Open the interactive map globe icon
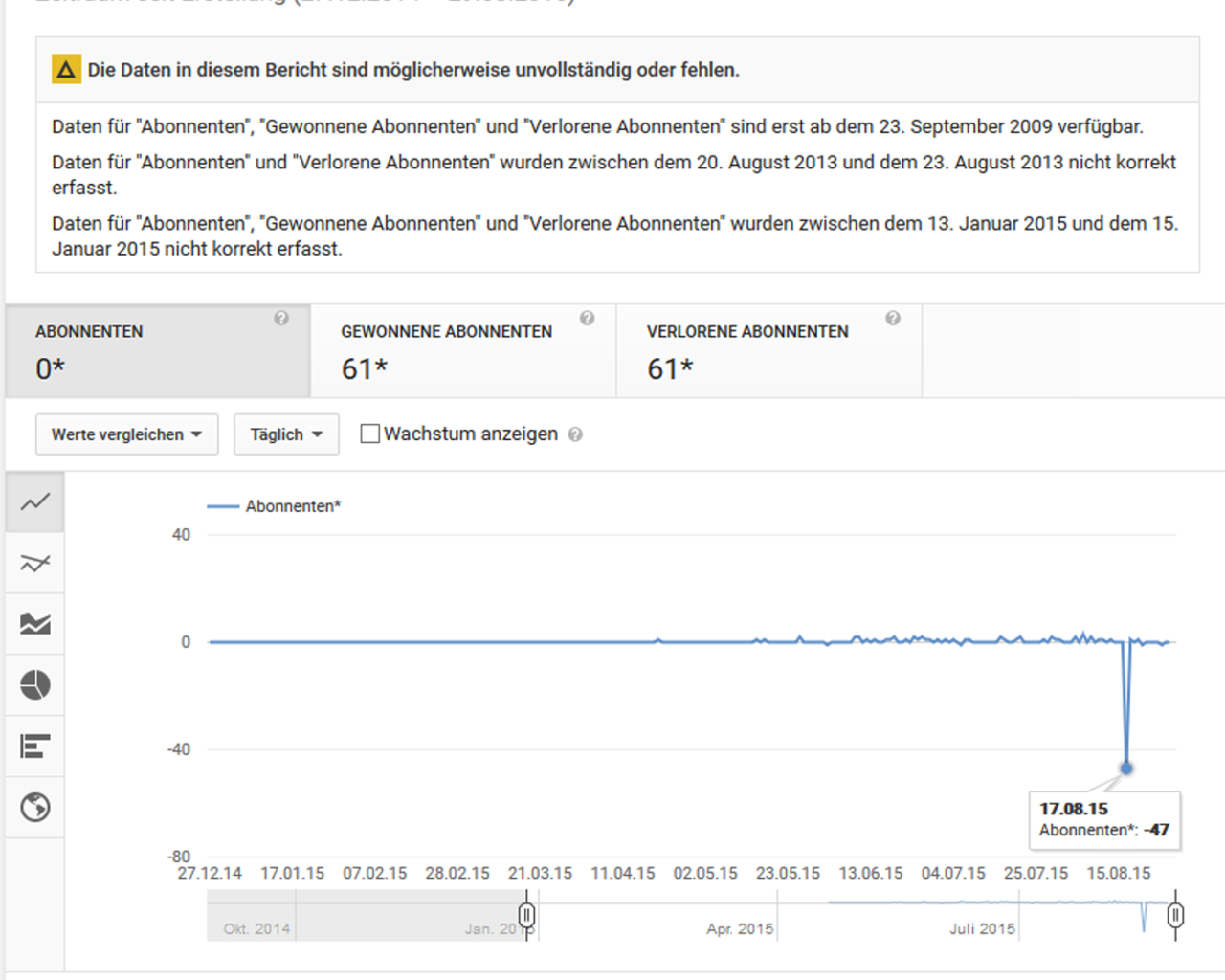The height and width of the screenshot is (980, 1225). tap(35, 808)
